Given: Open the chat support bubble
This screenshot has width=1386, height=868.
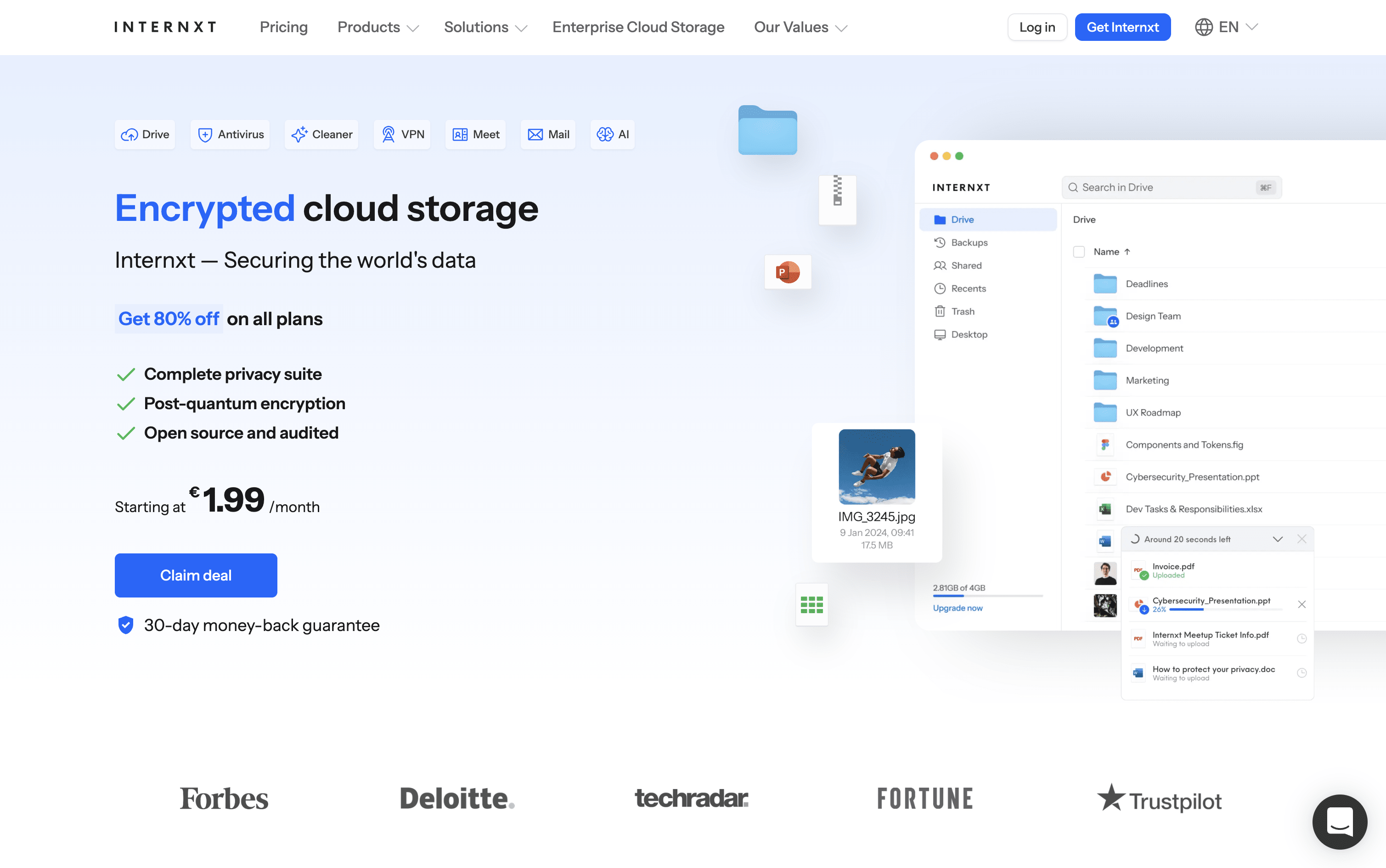Looking at the screenshot, I should (x=1340, y=822).
